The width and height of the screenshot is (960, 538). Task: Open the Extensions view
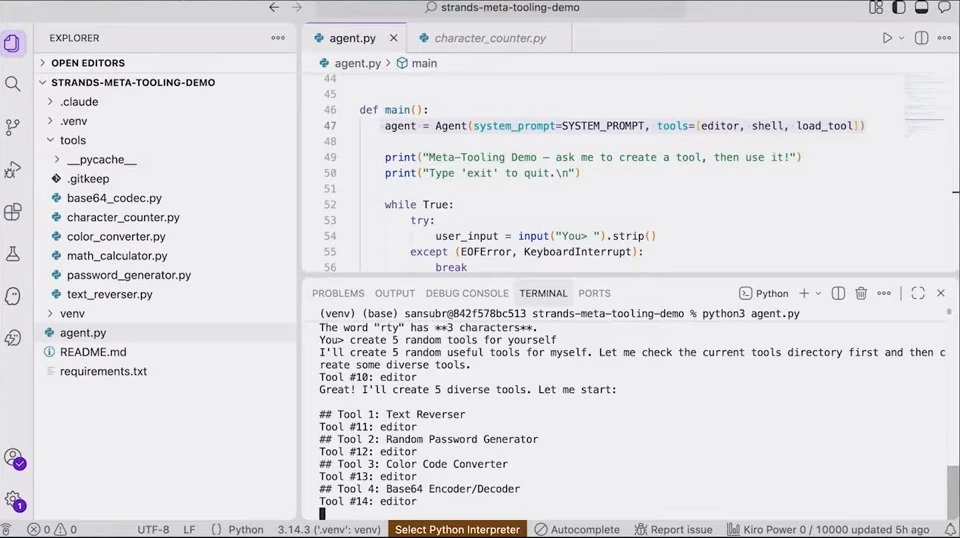pos(12,212)
